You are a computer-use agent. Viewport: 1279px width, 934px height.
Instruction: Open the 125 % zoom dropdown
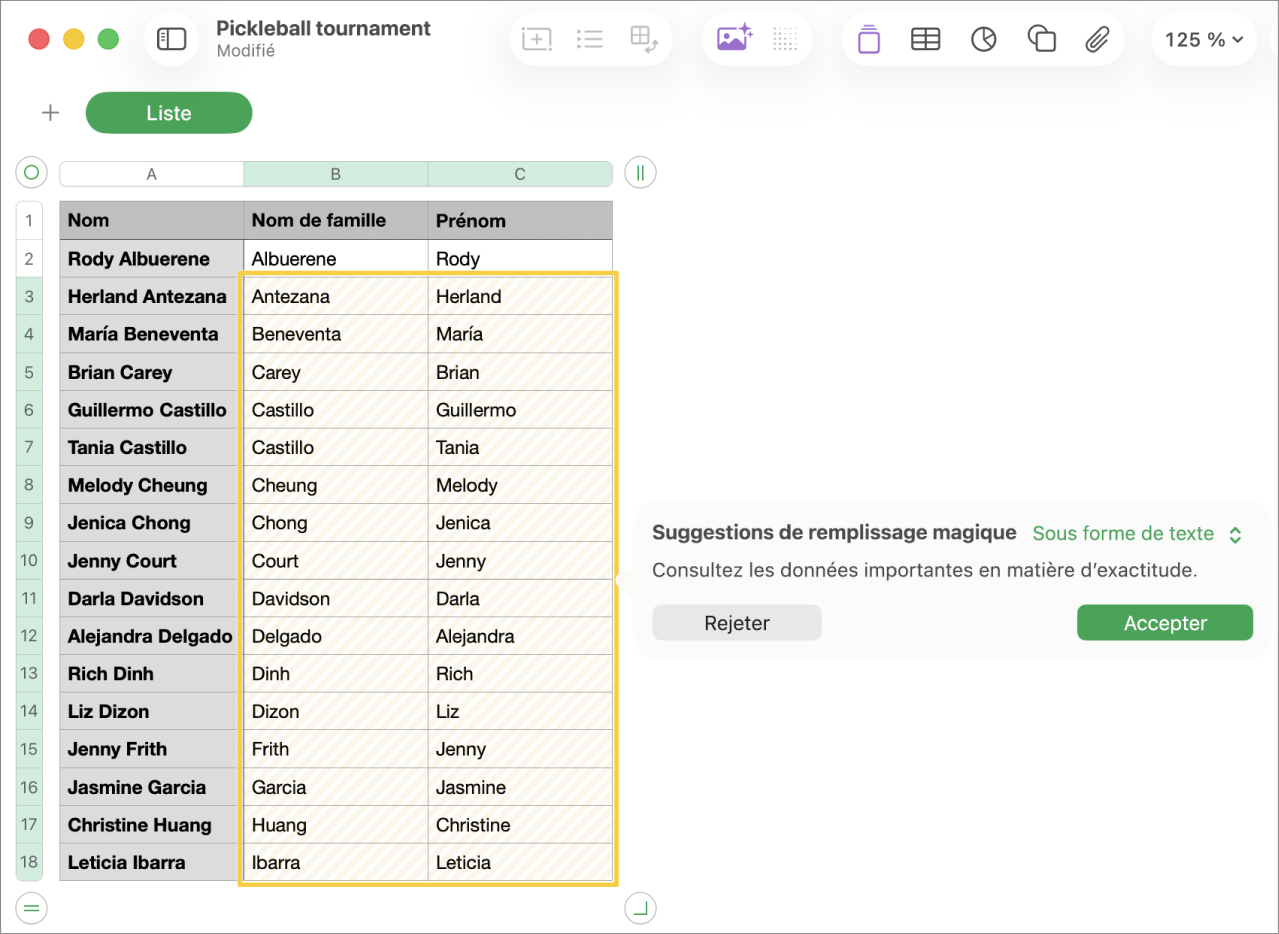click(x=1203, y=40)
